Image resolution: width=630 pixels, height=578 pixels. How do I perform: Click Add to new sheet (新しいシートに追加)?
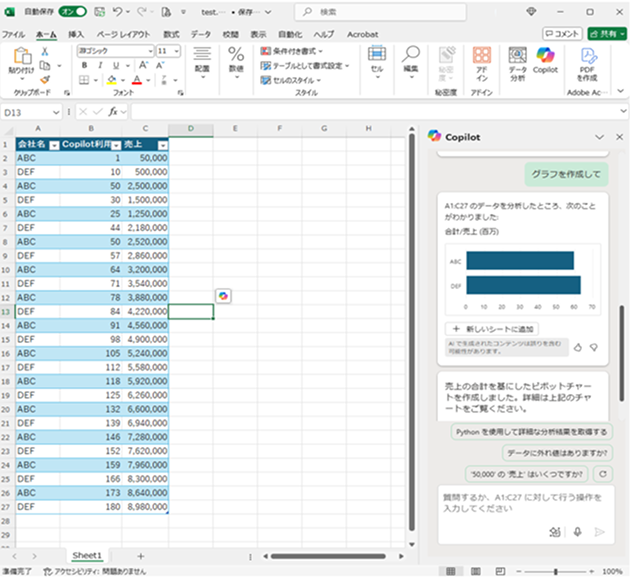[492, 329]
